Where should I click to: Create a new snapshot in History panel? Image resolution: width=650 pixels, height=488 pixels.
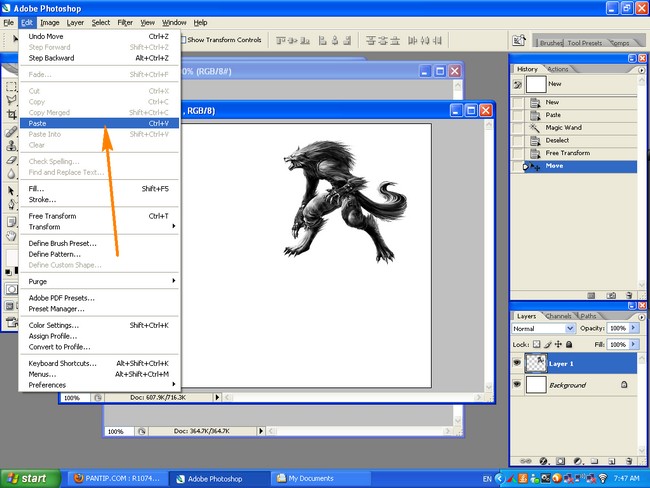coord(611,295)
